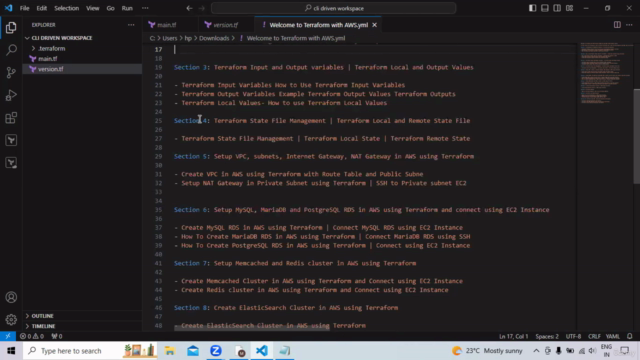Show hidden system tray icons chevron

(536, 351)
